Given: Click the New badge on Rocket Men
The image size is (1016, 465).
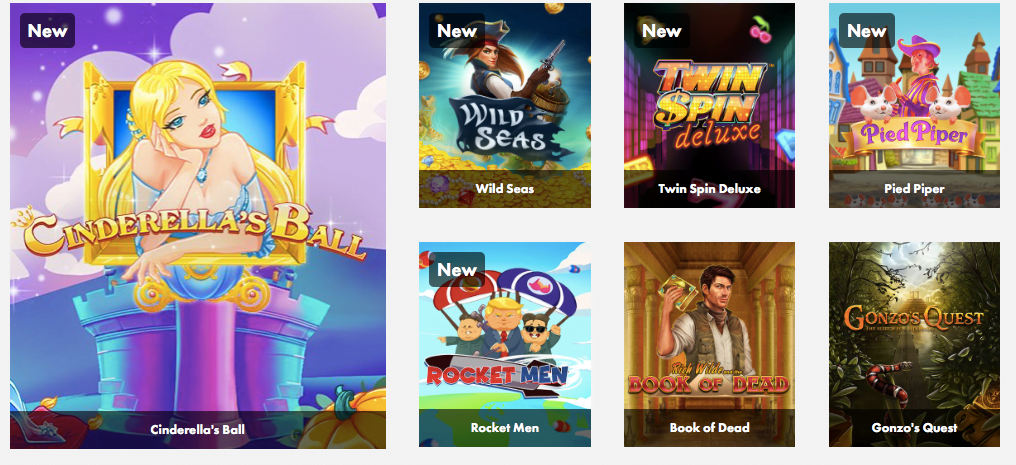Looking at the screenshot, I should click(457, 269).
